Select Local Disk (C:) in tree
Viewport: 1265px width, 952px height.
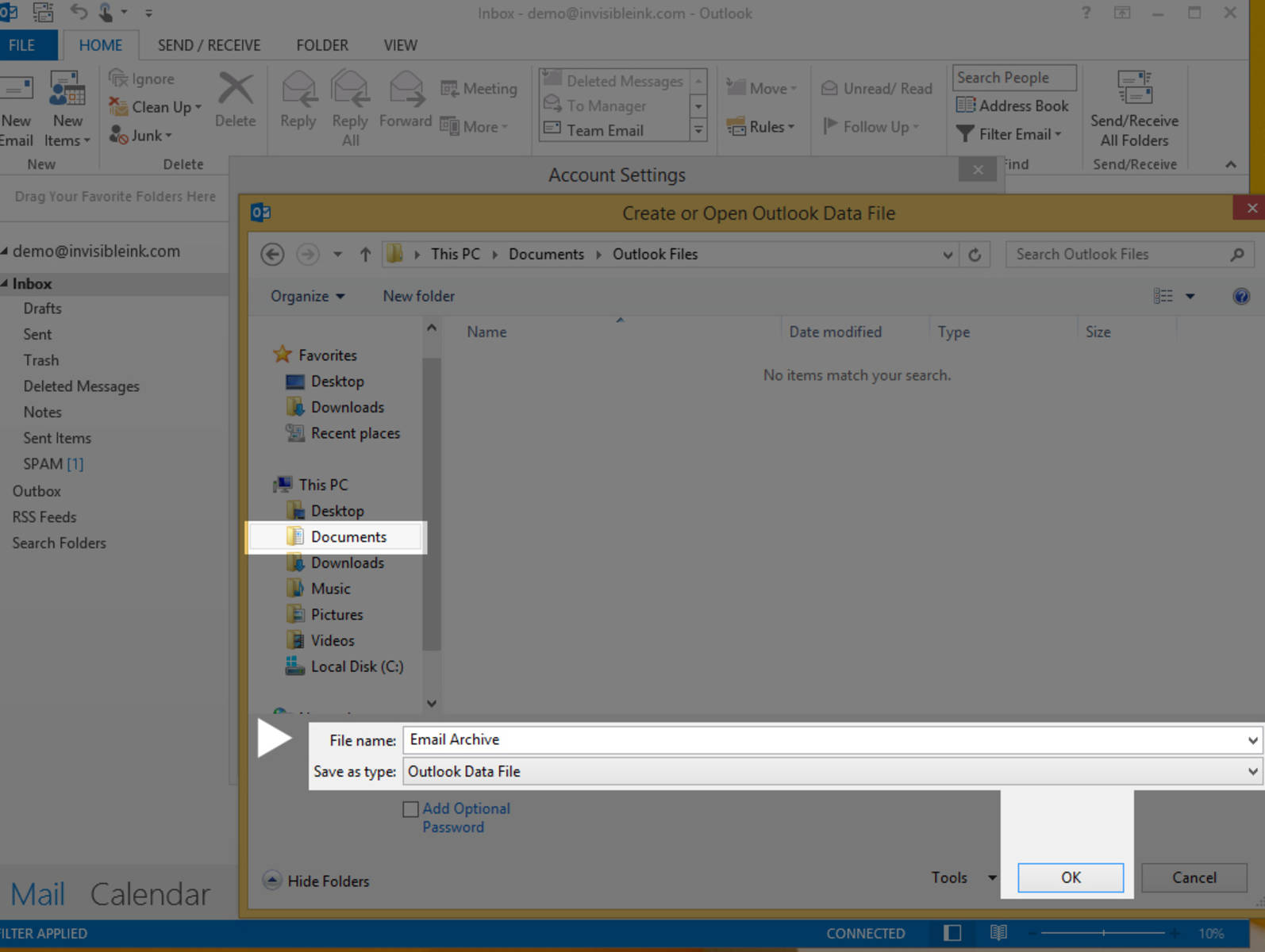pos(344,666)
